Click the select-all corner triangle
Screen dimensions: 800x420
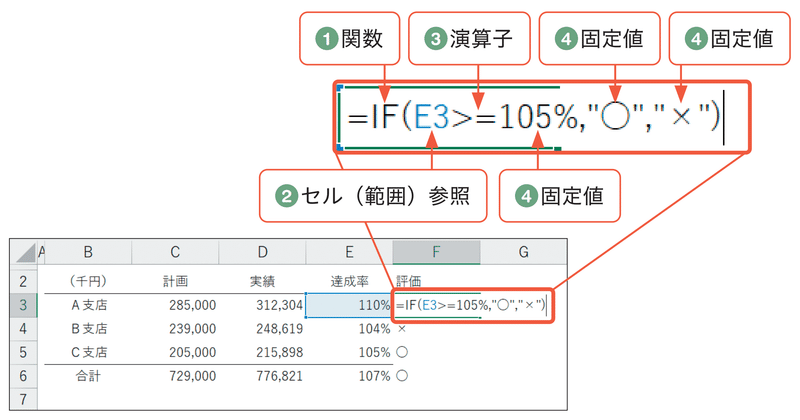[x=24, y=252]
